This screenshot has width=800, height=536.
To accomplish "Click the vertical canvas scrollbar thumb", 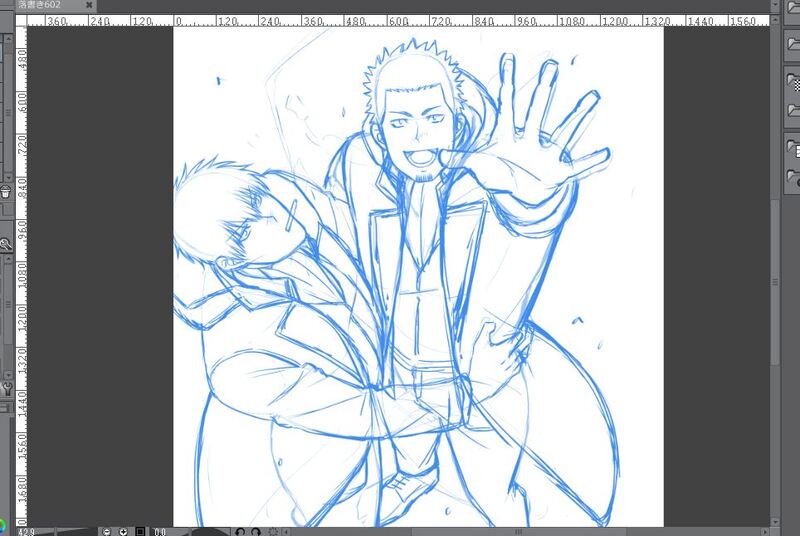I will click(775, 282).
